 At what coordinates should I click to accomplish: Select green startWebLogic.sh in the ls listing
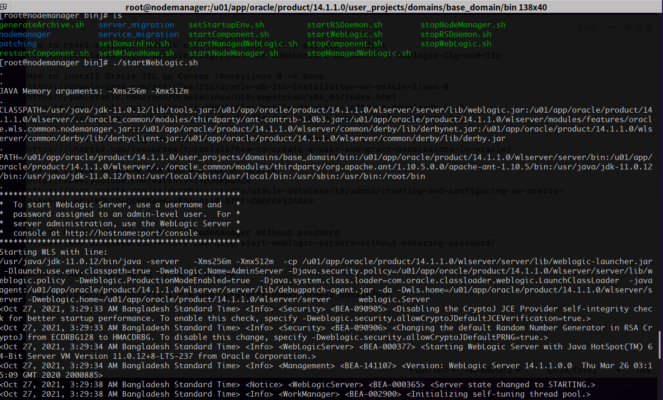pyautogui.click(x=345, y=34)
